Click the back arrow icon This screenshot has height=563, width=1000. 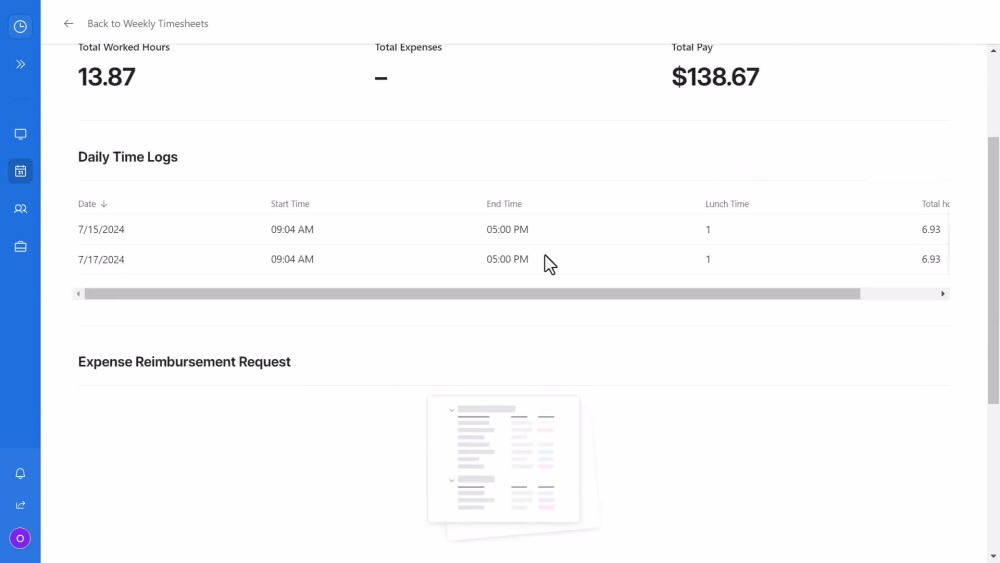pyautogui.click(x=68, y=24)
